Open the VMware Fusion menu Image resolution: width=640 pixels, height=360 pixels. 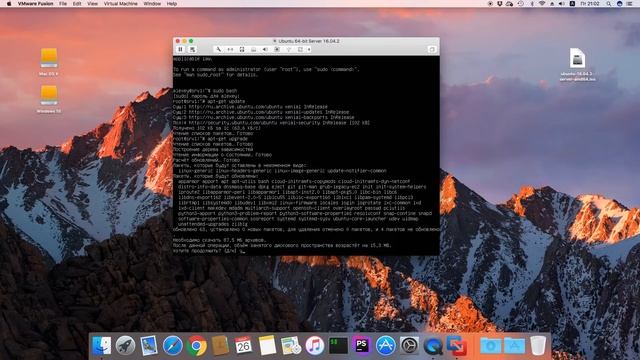point(36,4)
